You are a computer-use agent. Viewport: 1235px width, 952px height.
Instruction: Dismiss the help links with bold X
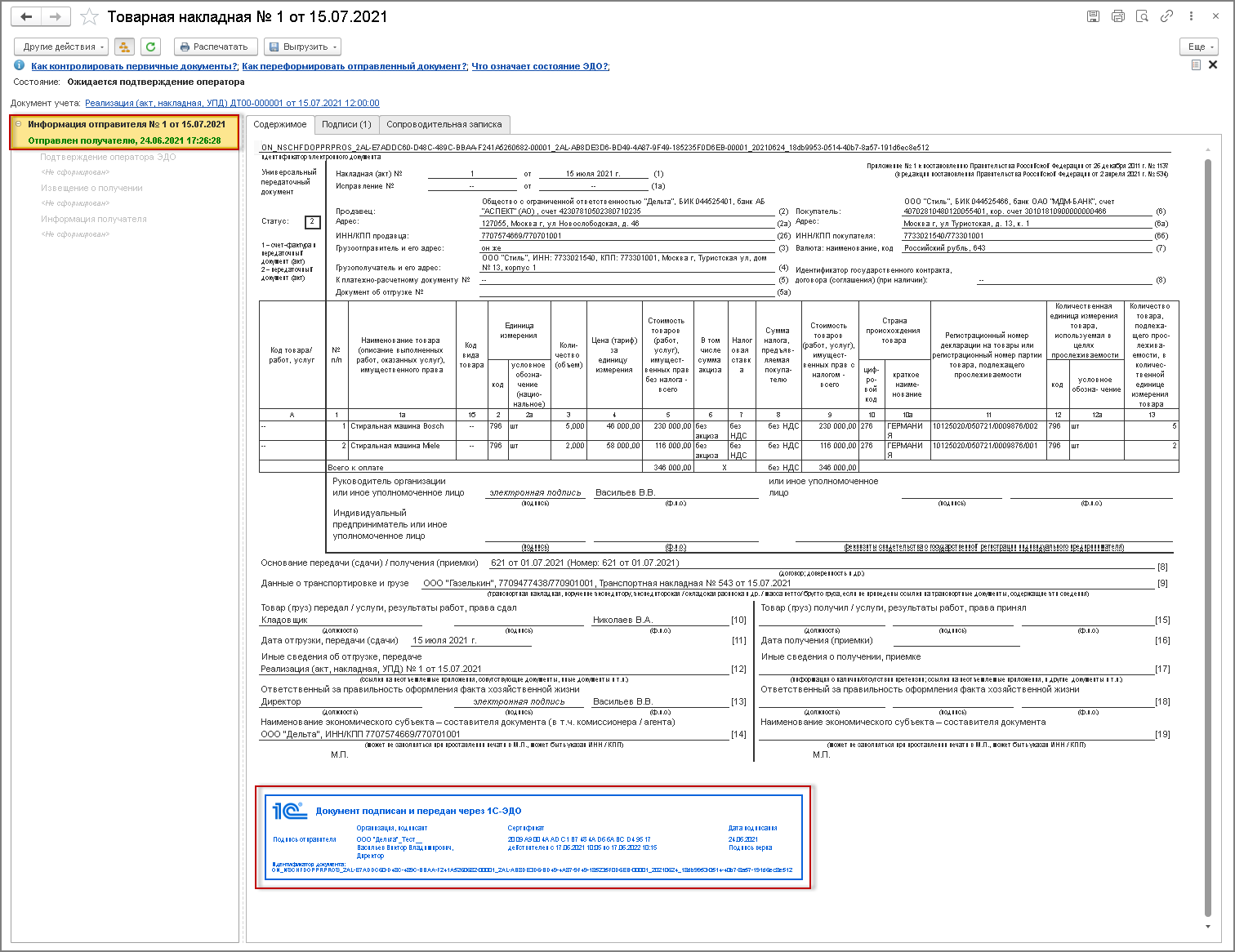tap(1213, 65)
